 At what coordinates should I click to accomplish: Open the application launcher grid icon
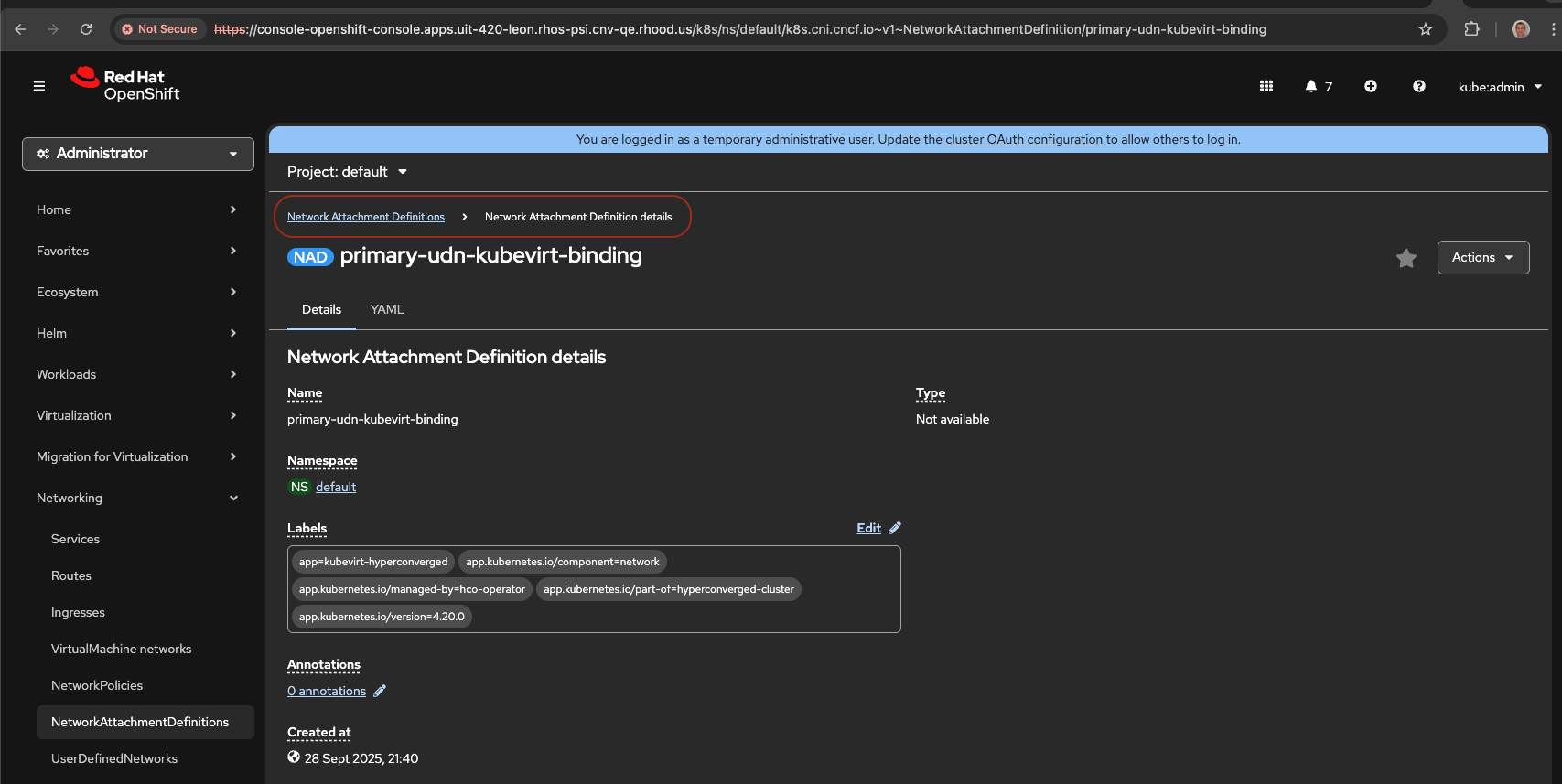(1266, 86)
